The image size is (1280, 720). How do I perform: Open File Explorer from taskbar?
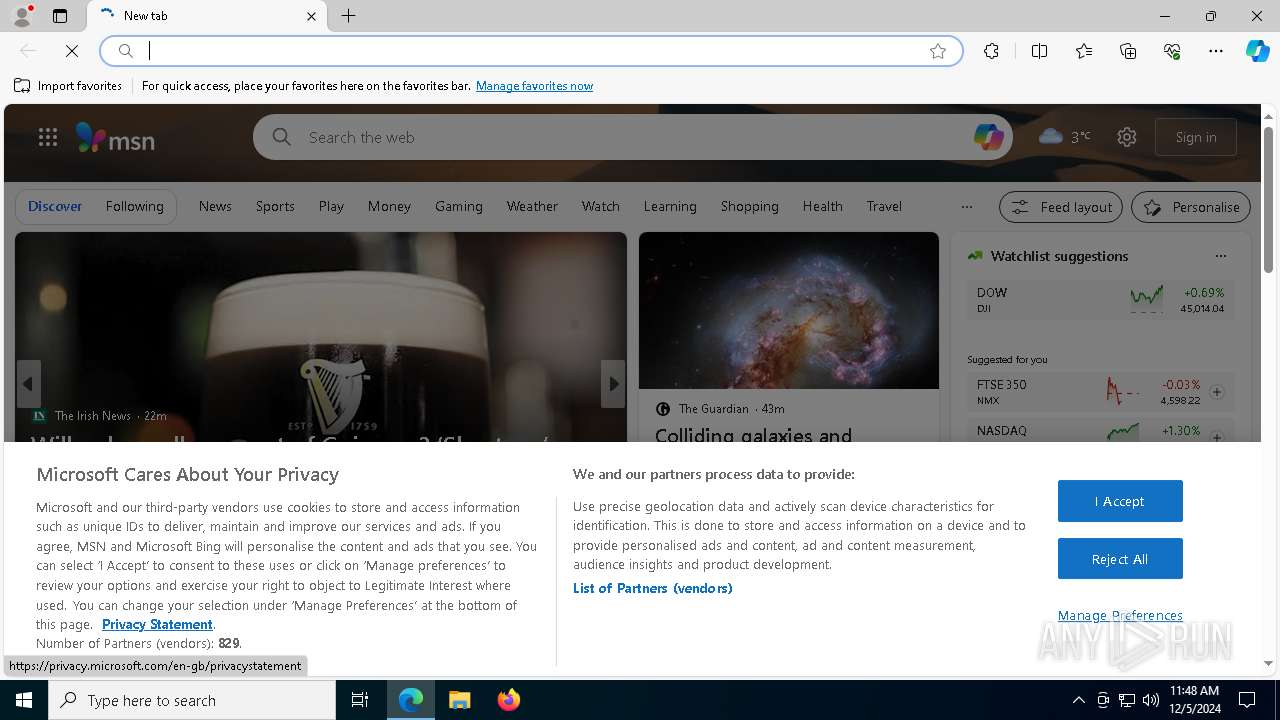pyautogui.click(x=459, y=700)
